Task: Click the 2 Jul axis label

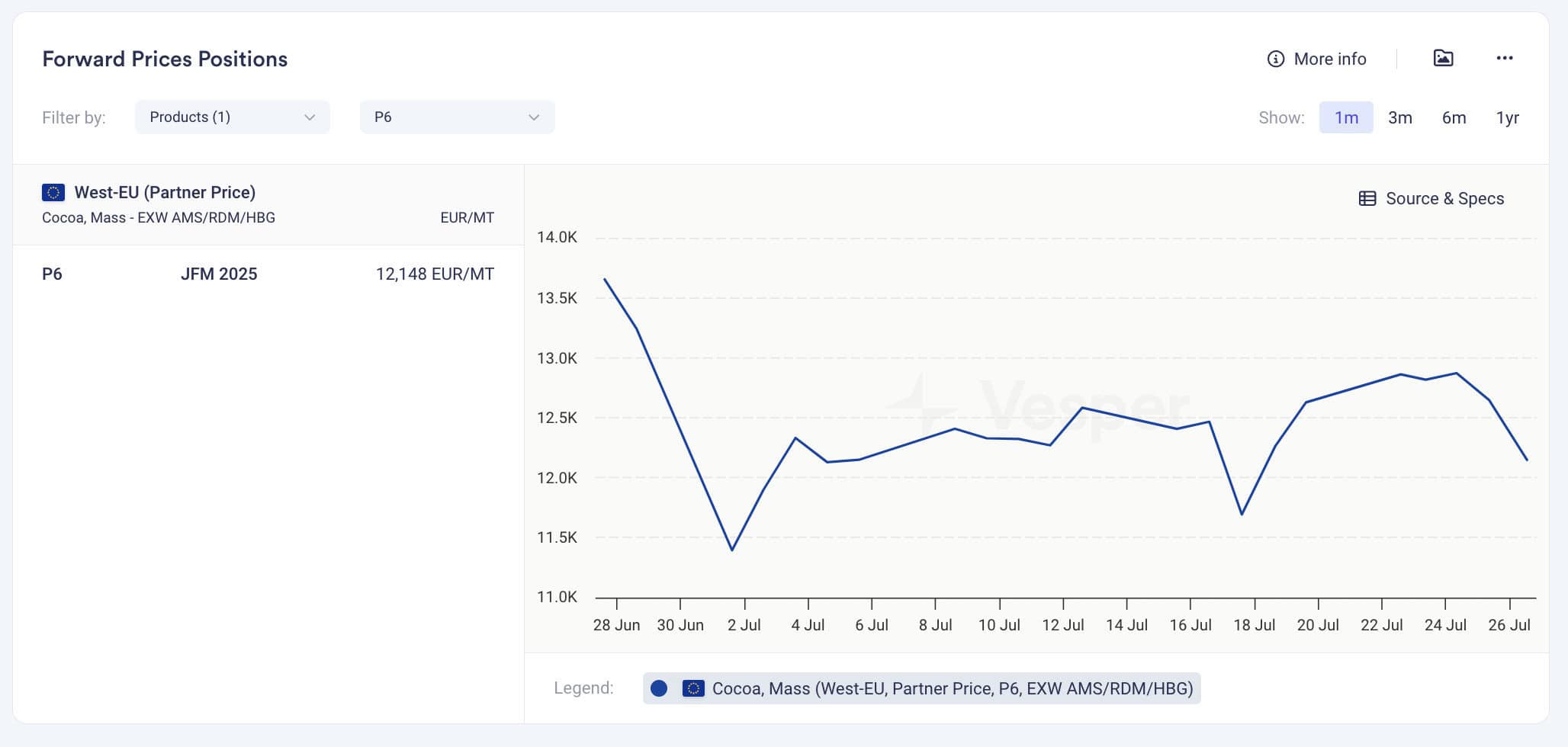Action: (x=744, y=625)
